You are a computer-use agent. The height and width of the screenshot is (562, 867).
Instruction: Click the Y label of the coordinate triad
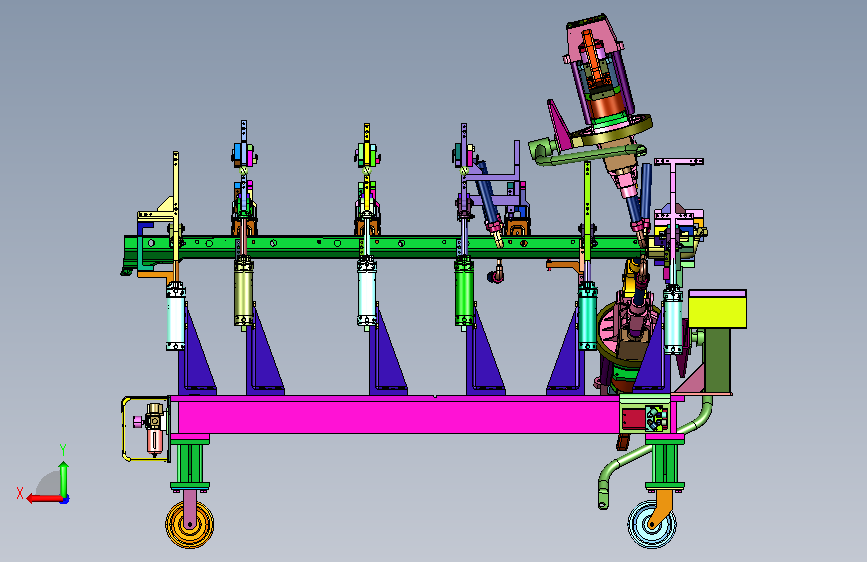(x=63, y=450)
